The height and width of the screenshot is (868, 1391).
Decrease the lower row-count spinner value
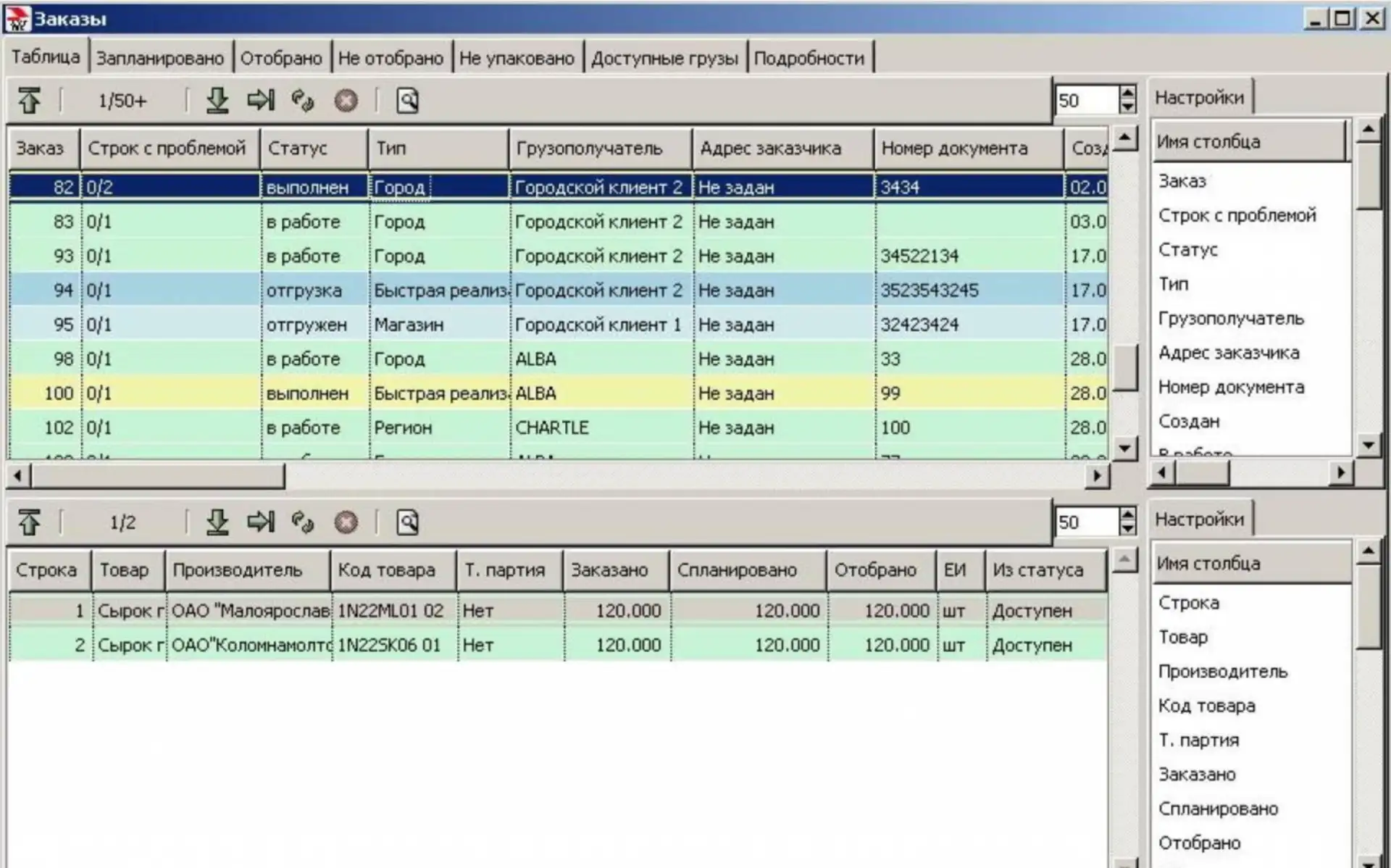pos(1127,529)
